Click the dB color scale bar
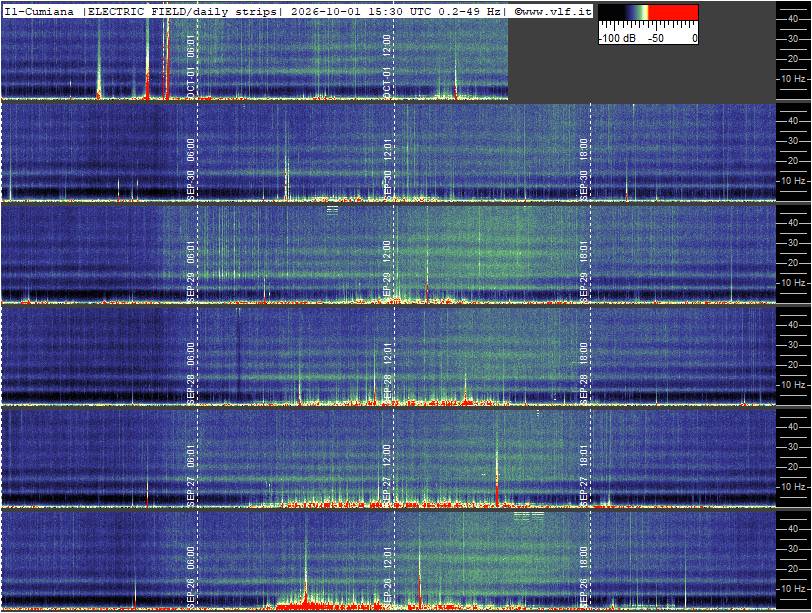 648,12
